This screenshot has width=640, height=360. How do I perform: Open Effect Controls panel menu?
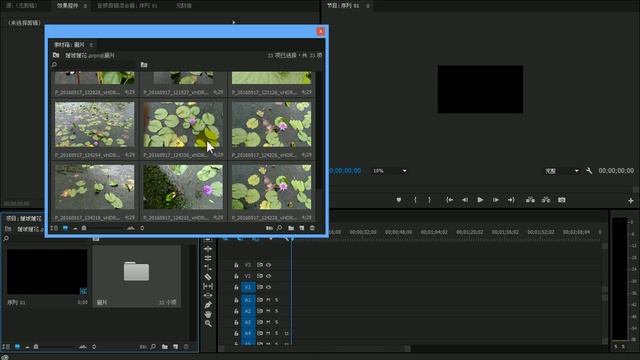pos(85,6)
